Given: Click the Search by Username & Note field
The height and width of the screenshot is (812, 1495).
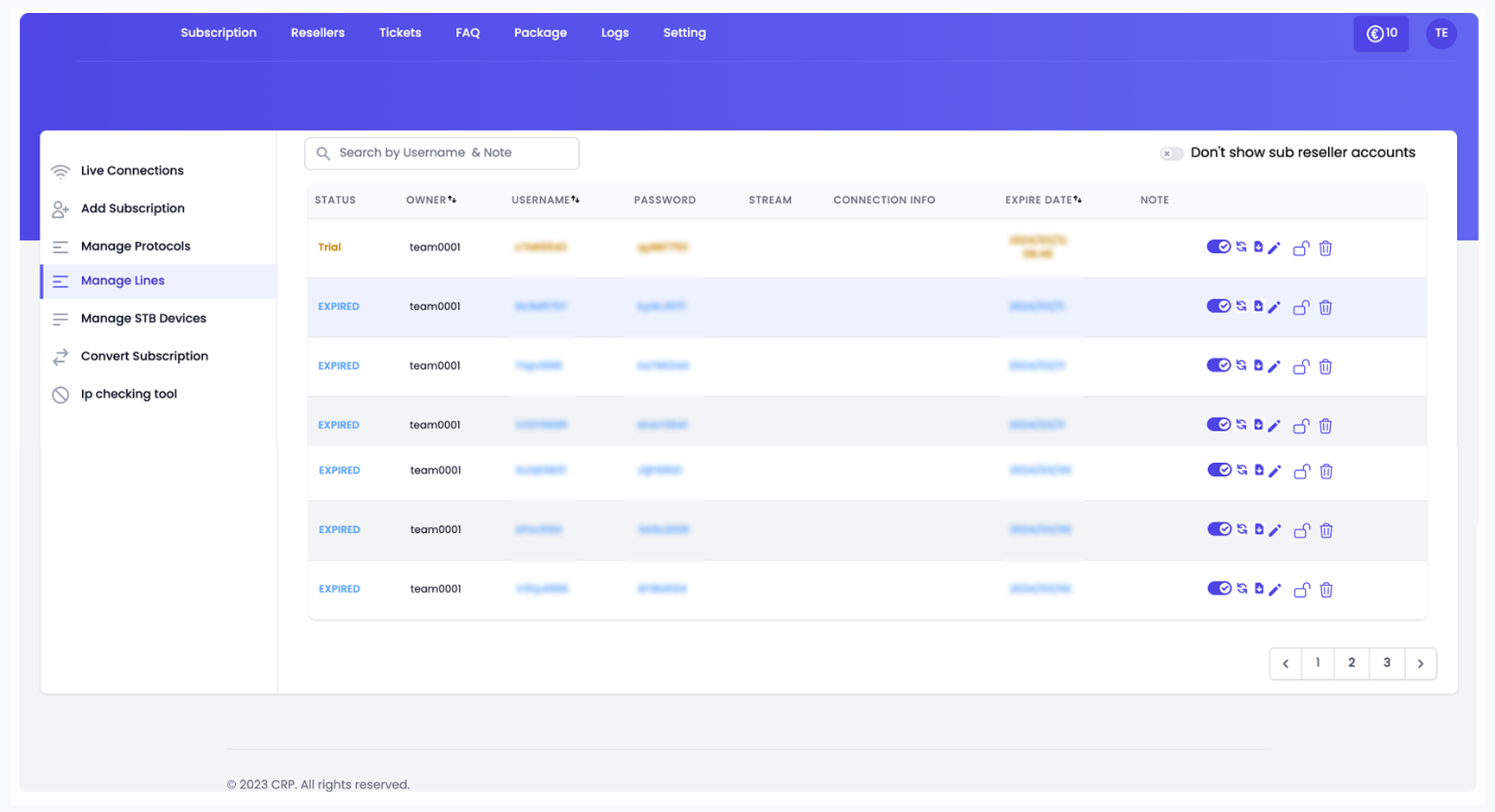Looking at the screenshot, I should click(442, 153).
